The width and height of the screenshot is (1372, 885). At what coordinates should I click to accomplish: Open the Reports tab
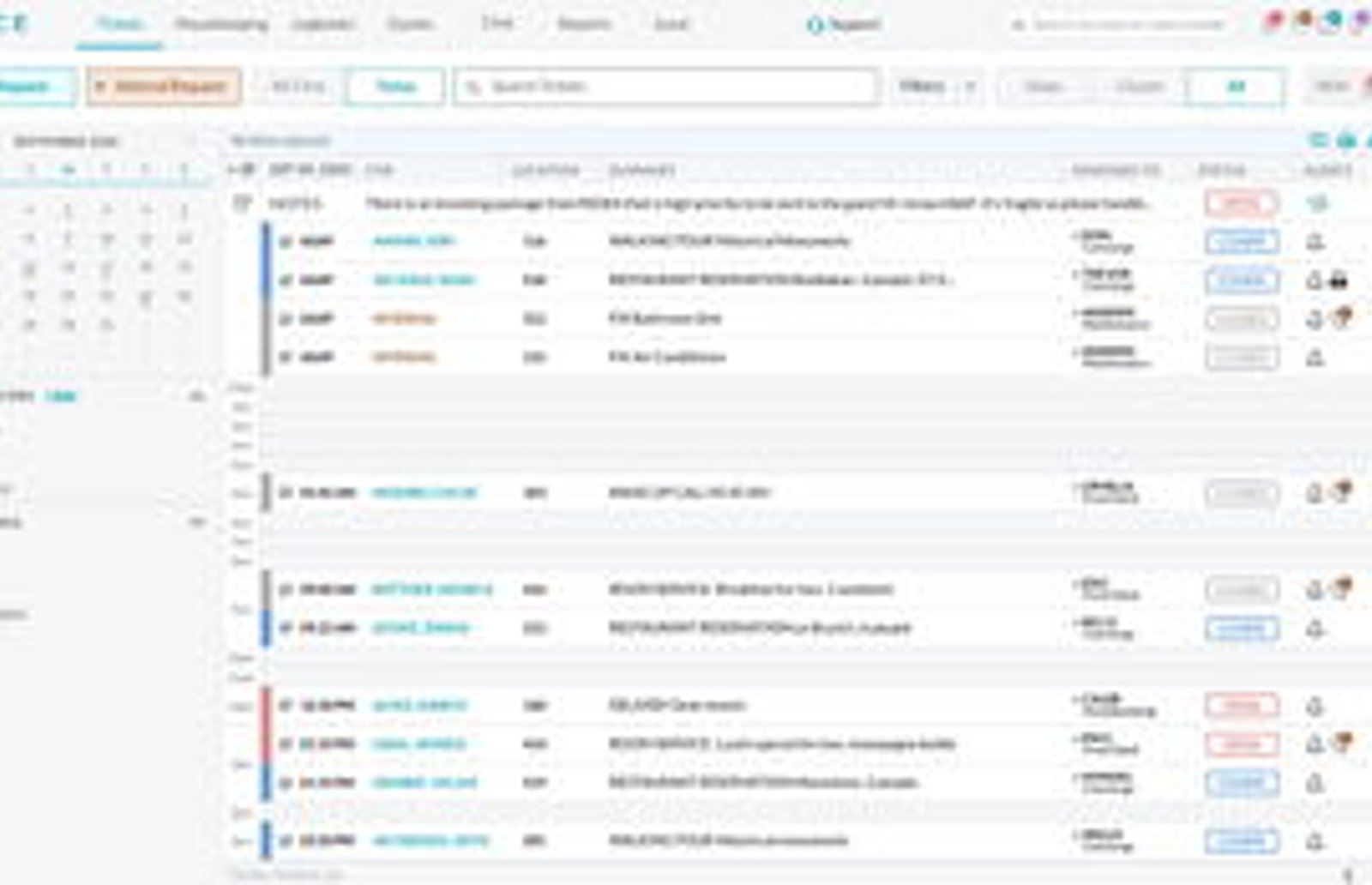584,24
